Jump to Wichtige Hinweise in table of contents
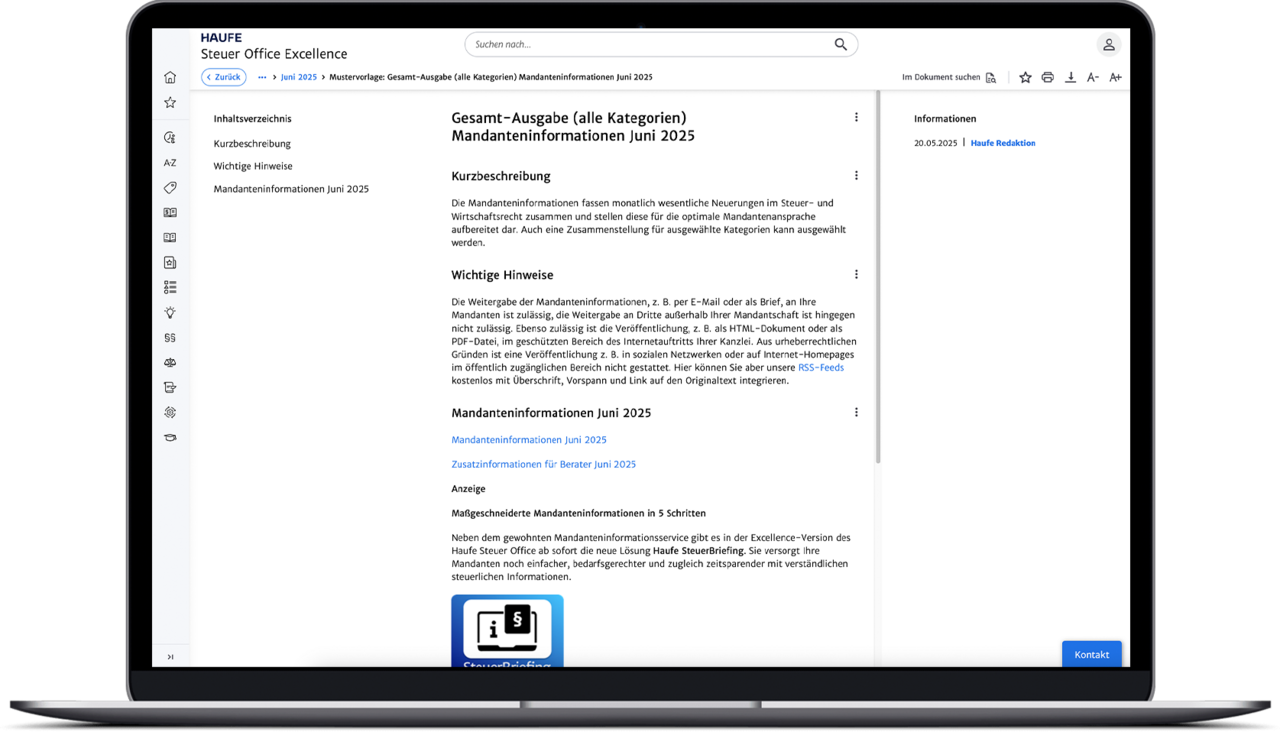 coord(253,166)
